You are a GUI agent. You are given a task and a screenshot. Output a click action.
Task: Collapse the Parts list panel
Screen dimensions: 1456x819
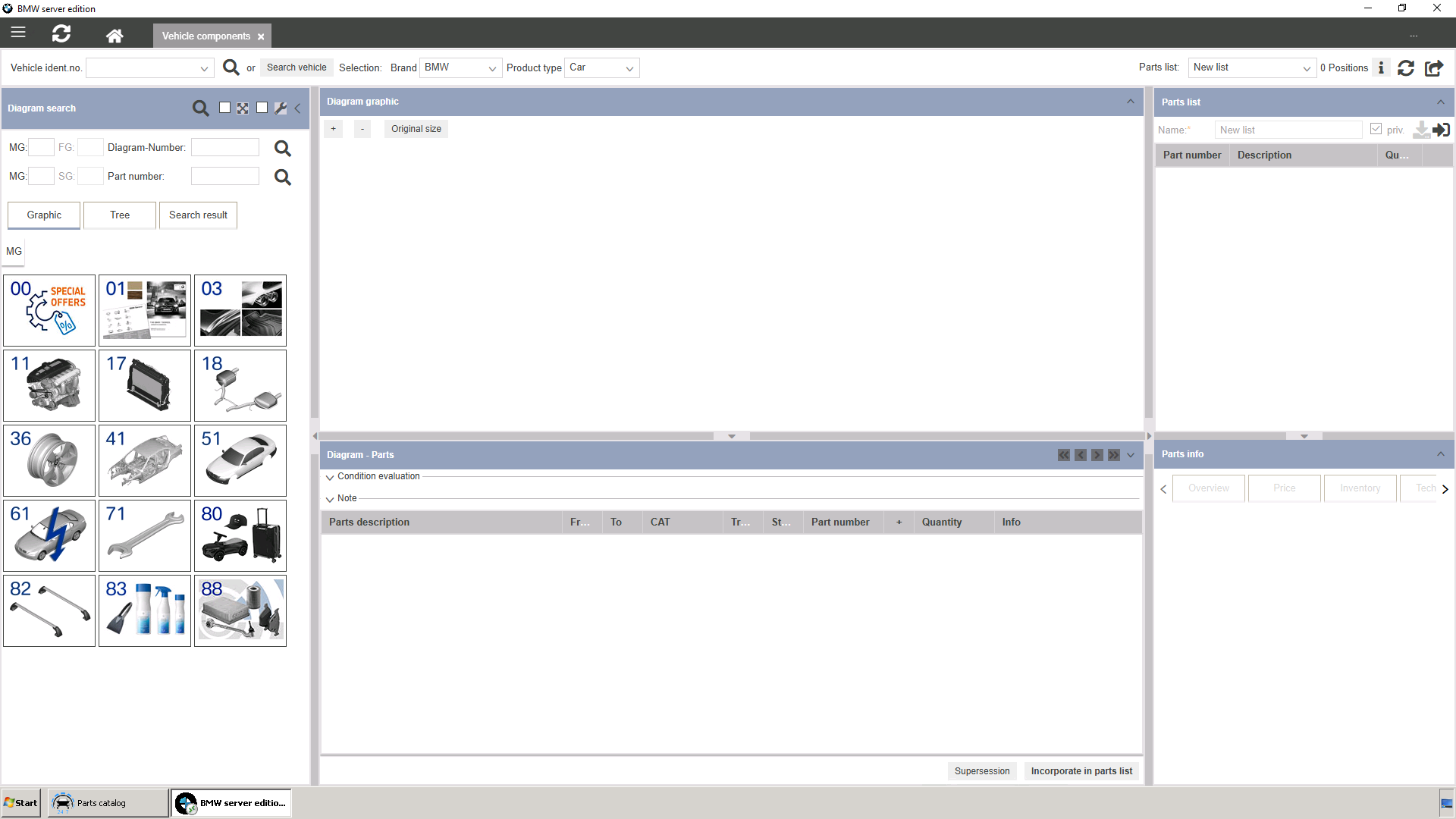click(1441, 102)
